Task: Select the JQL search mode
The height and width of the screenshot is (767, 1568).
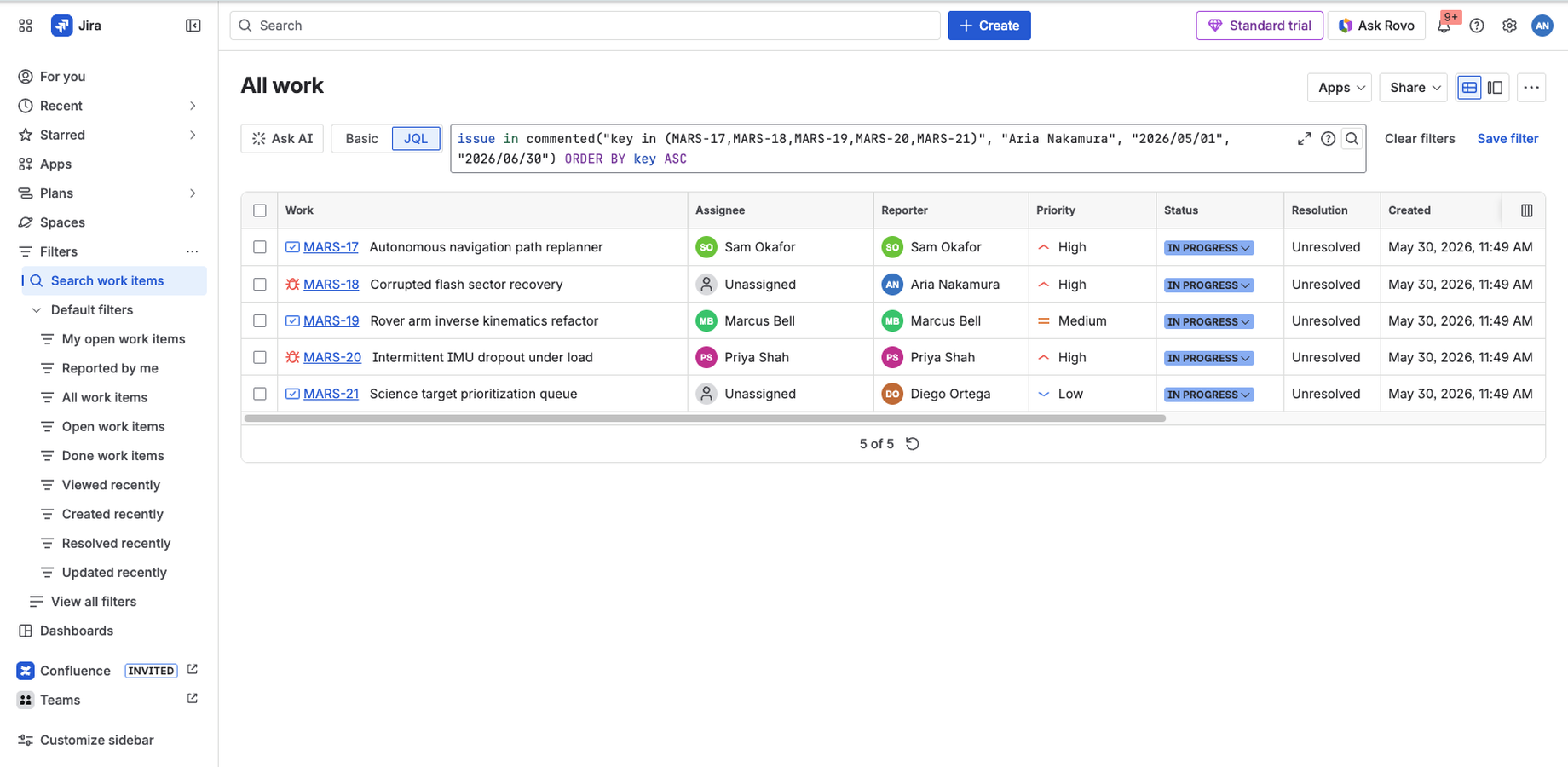Action: [x=416, y=138]
